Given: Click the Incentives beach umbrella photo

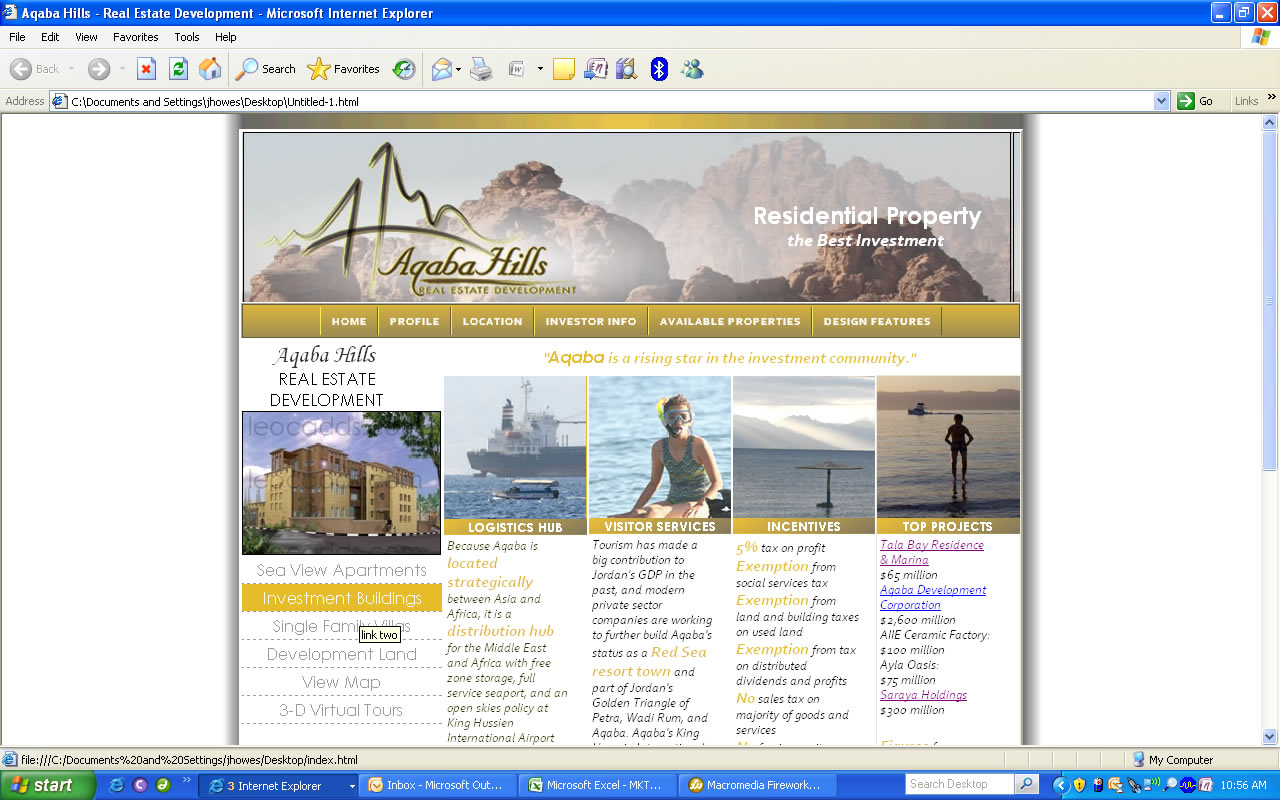Looking at the screenshot, I should coord(804,447).
